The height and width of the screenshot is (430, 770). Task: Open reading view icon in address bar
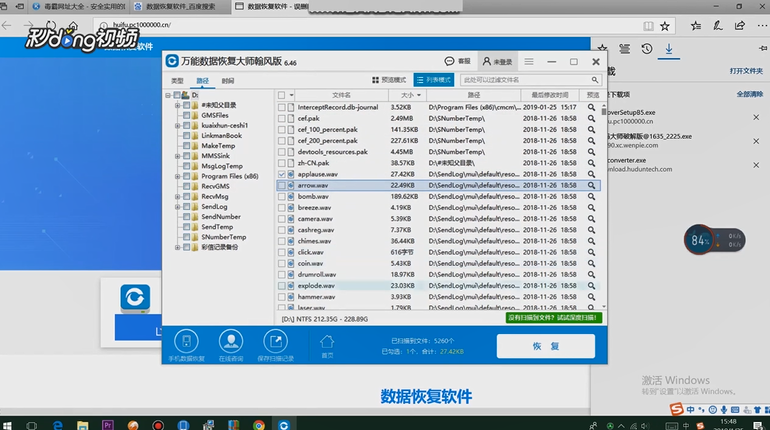point(648,26)
